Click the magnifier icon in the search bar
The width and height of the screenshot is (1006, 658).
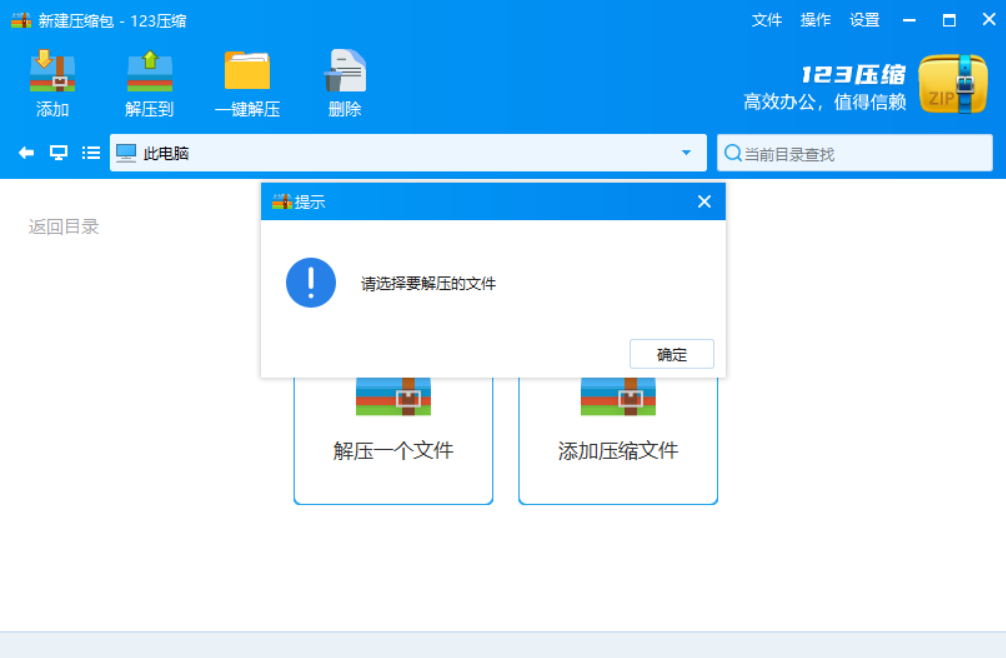[734, 152]
